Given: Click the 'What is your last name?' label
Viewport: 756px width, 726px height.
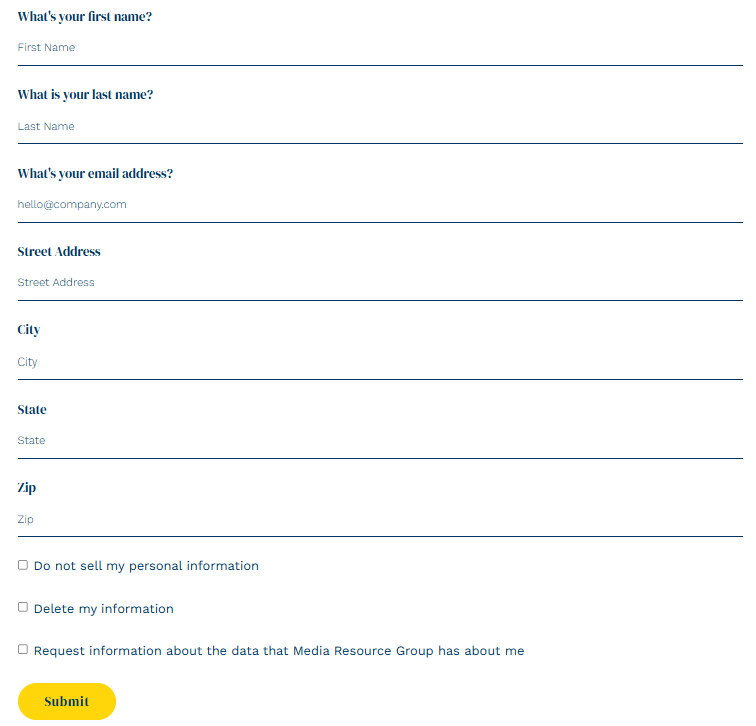Looking at the screenshot, I should point(85,95).
